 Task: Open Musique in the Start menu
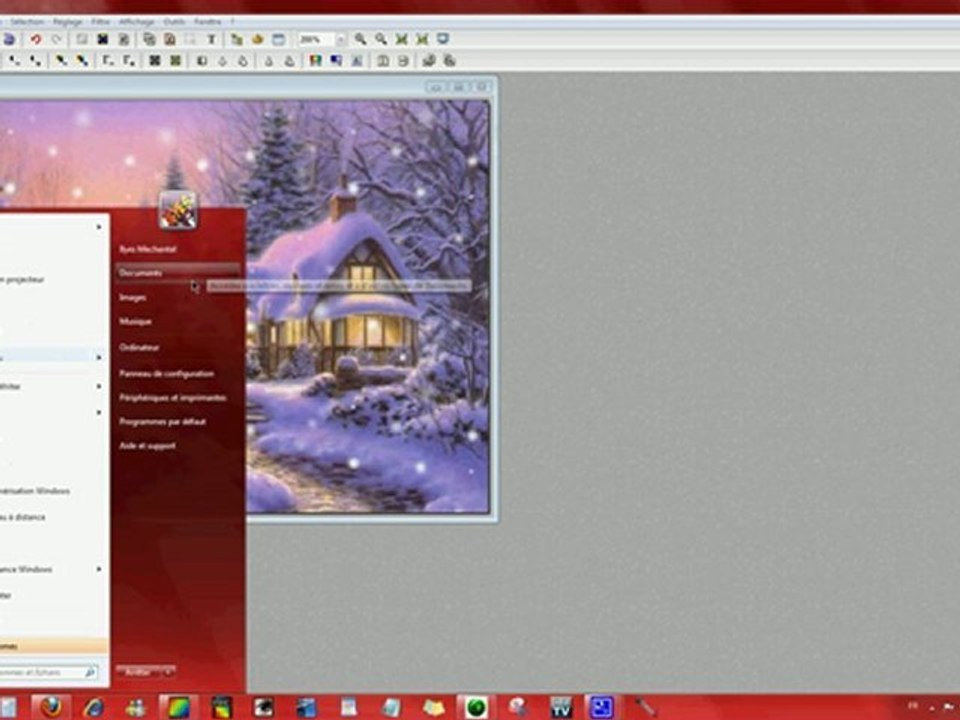[x=135, y=321]
